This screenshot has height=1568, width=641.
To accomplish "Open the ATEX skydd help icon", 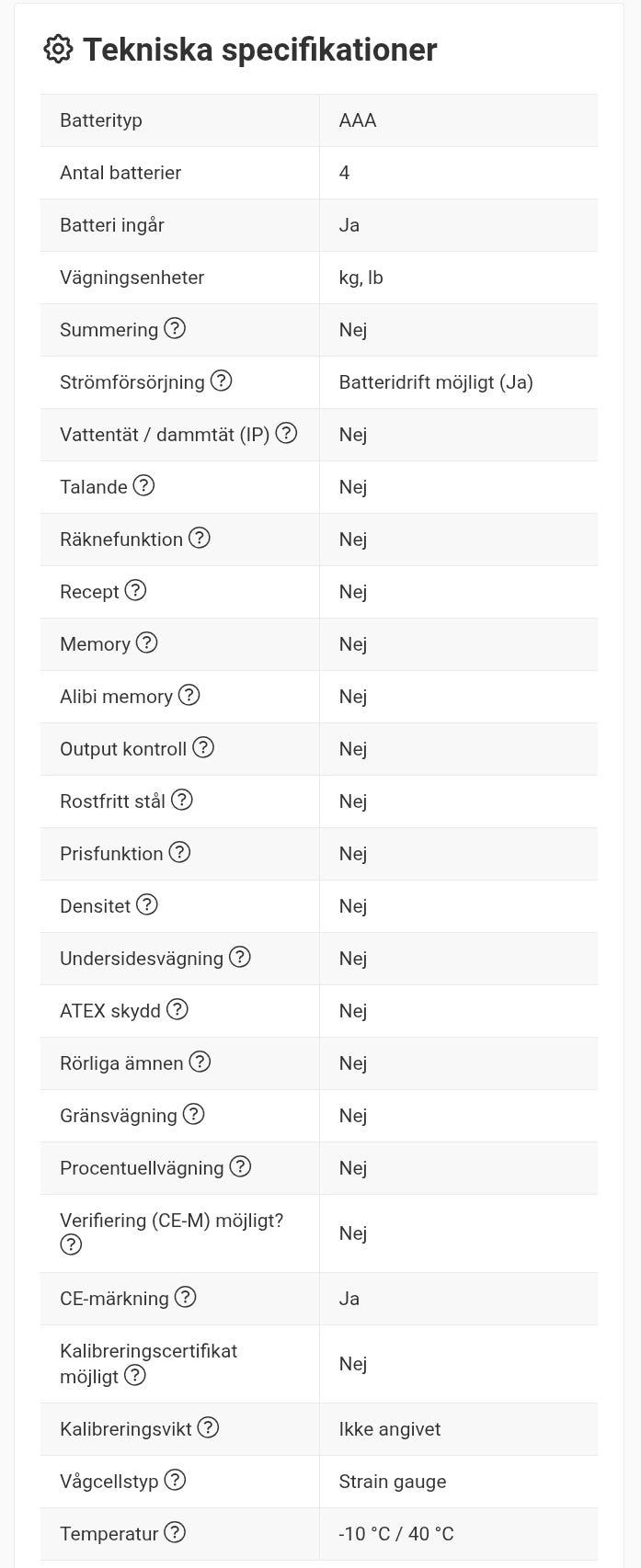I will tap(177, 1009).
